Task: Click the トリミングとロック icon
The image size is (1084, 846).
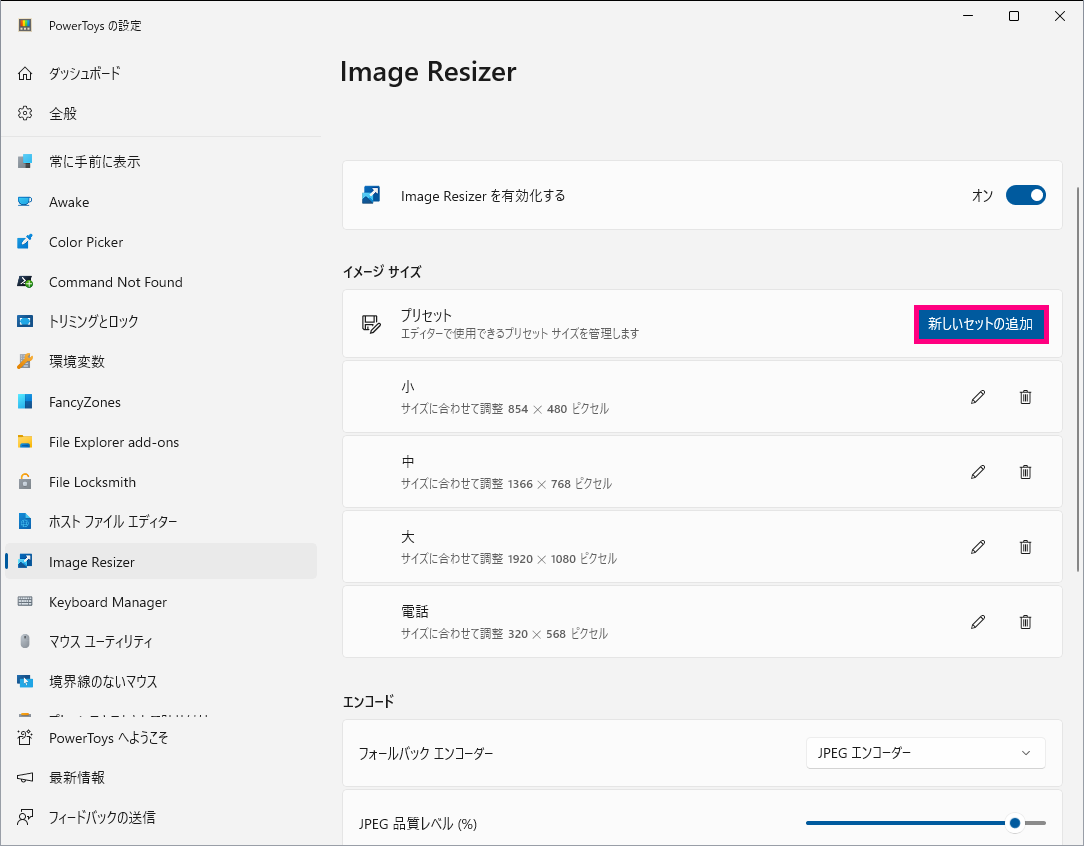Action: coord(25,321)
